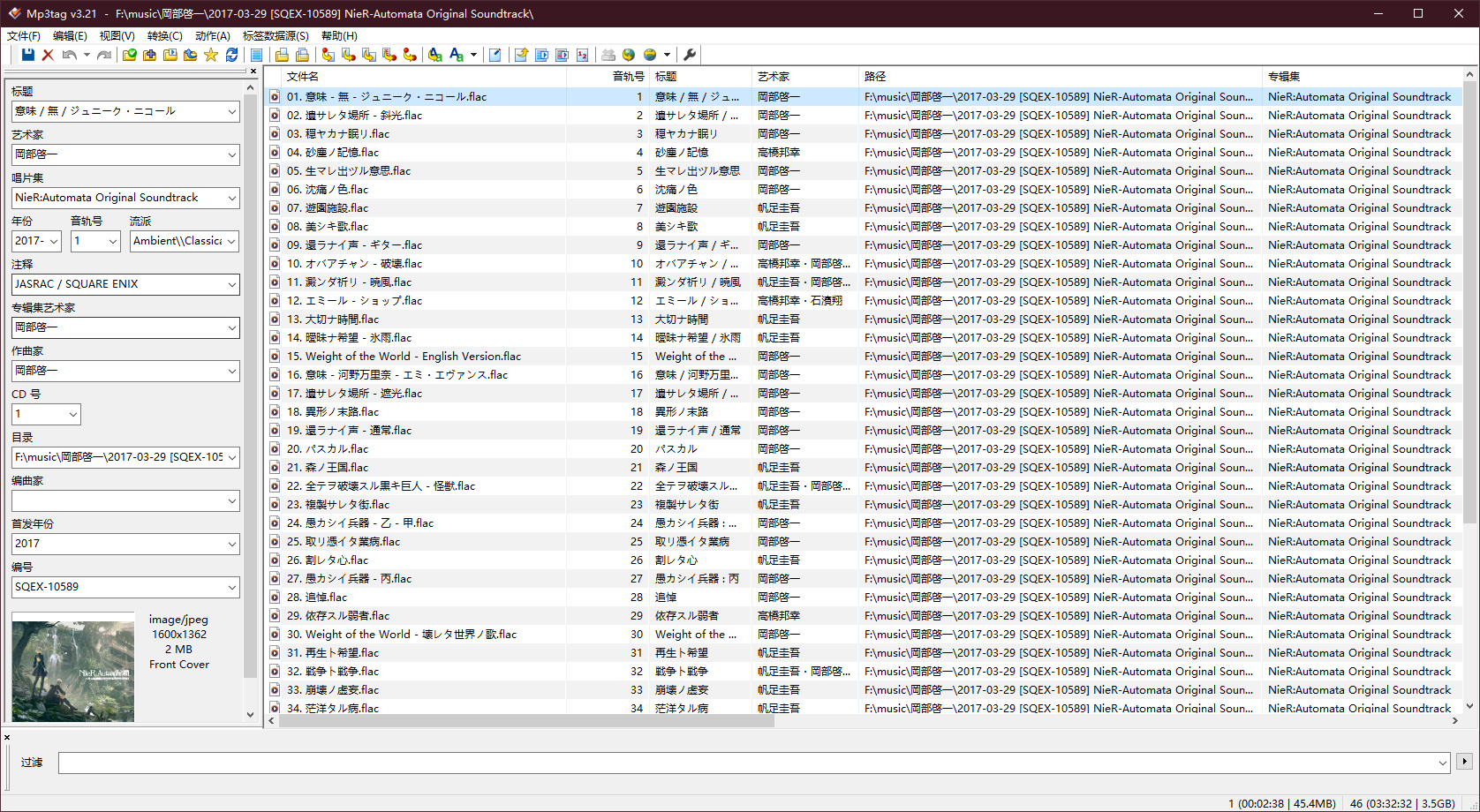Open favorite directories via the star icon
This screenshot has width=1480, height=812.
point(211,55)
